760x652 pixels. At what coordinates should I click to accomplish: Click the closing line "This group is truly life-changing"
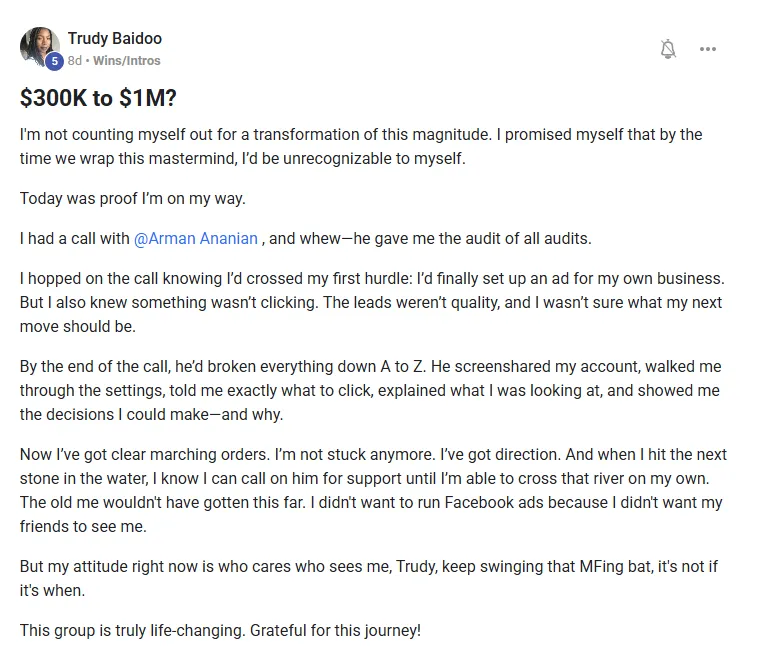[220, 631]
